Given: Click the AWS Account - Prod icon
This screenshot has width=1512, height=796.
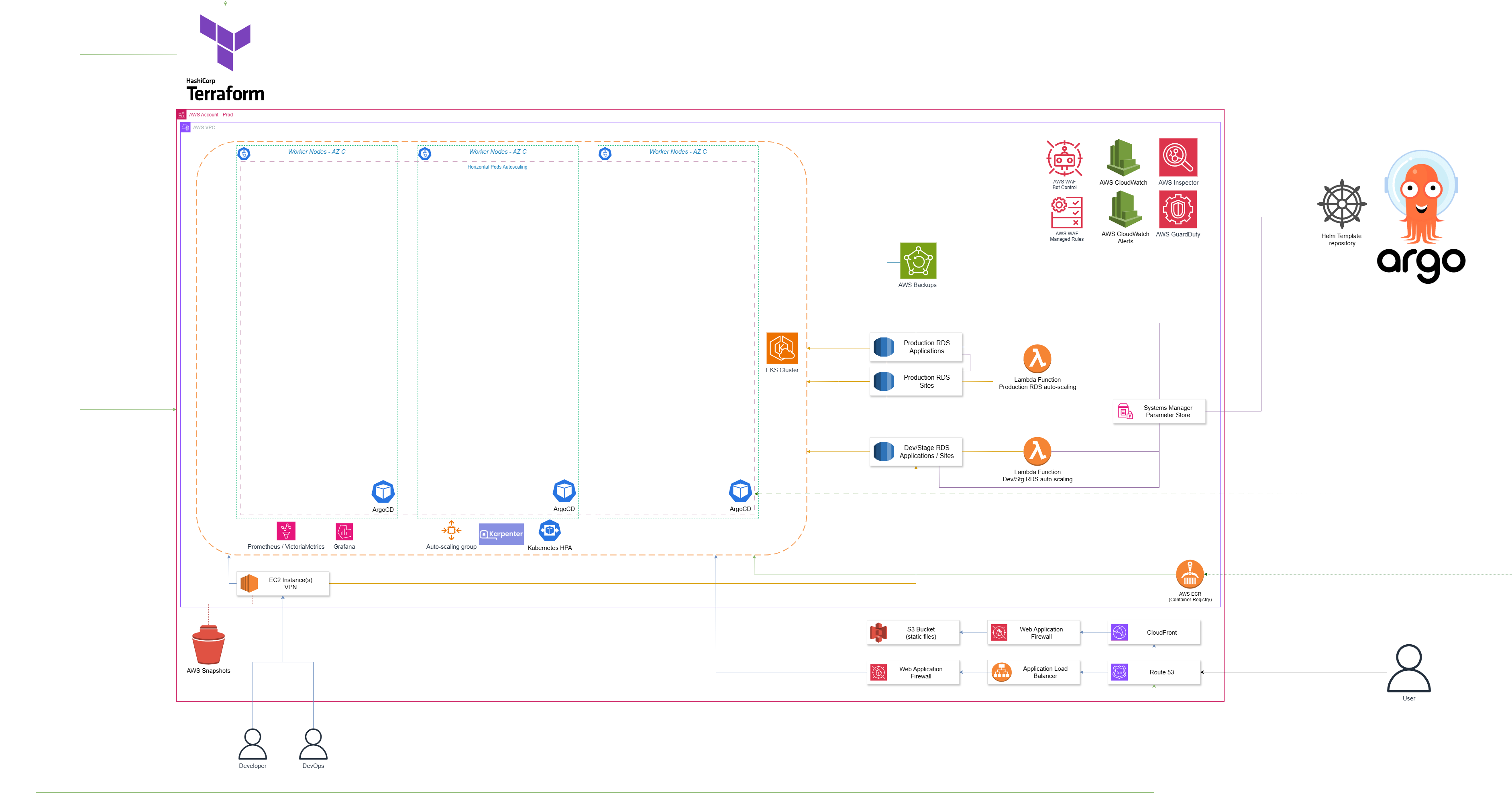Looking at the screenshot, I should point(181,114).
